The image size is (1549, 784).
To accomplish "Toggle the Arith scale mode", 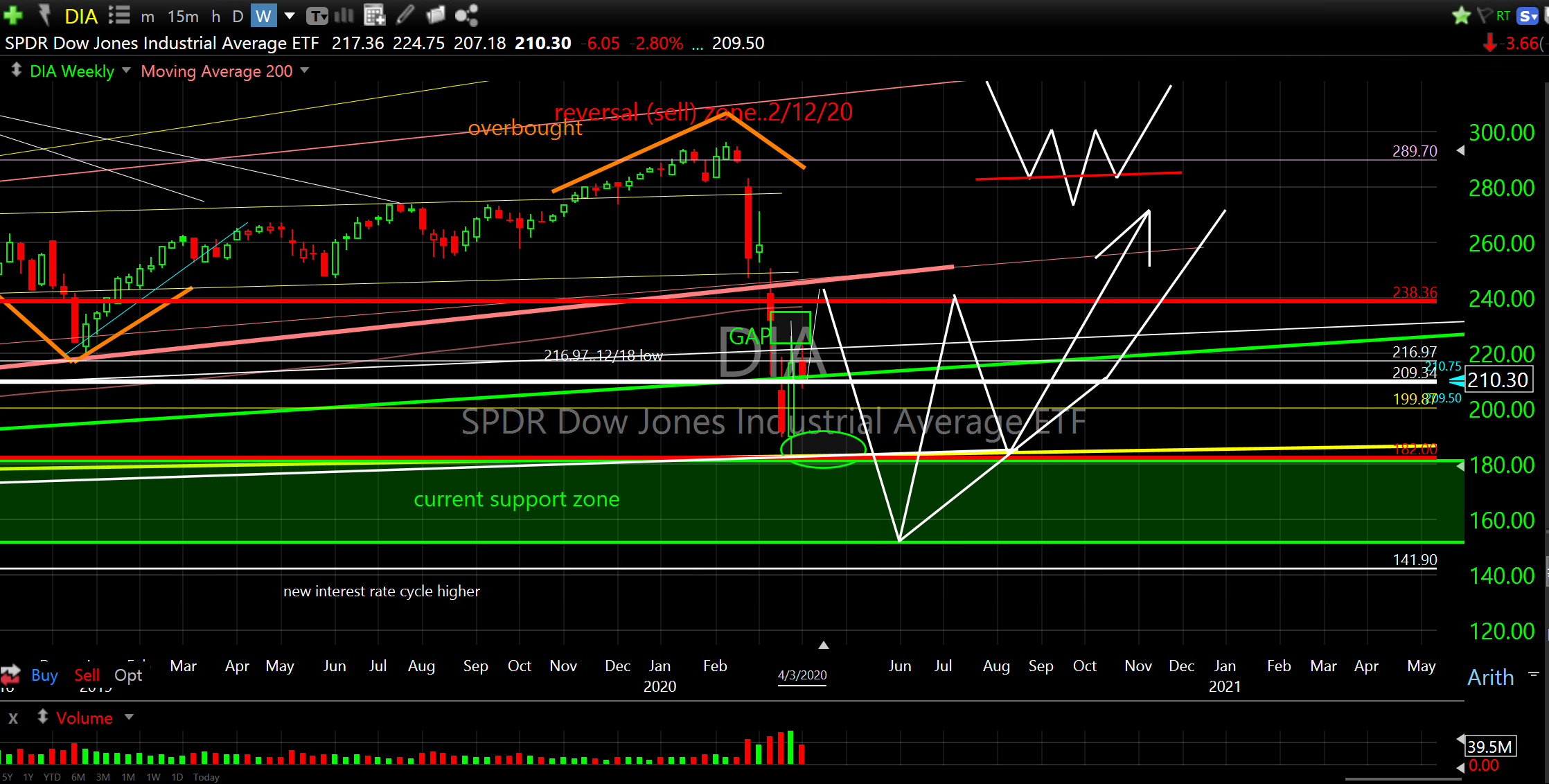I will tap(1490, 677).
